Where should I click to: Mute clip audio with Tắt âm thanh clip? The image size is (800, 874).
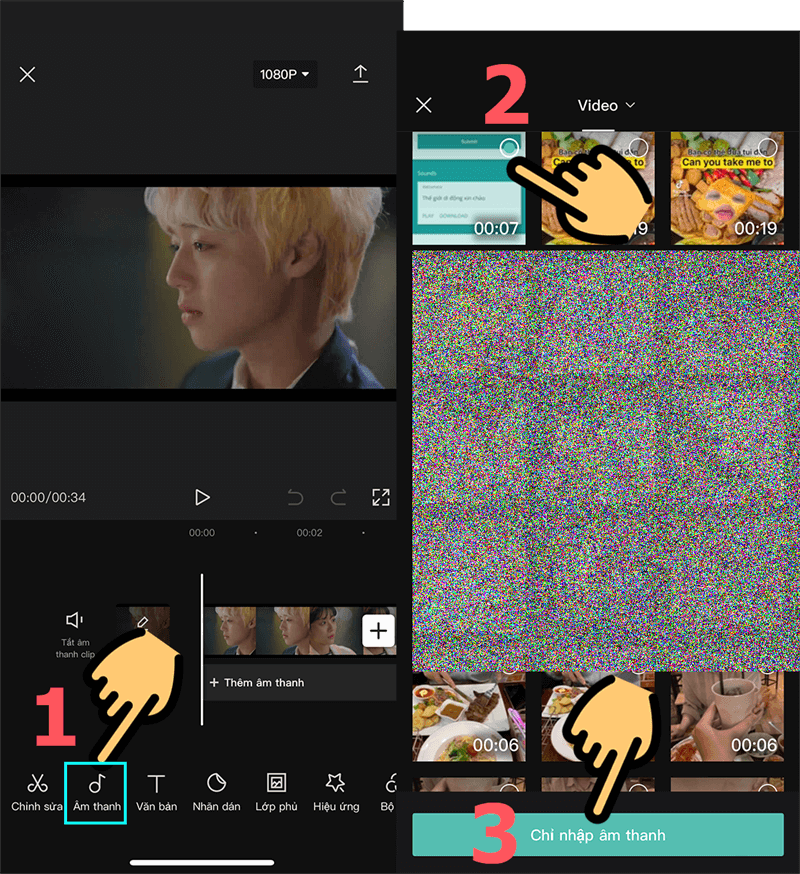(x=75, y=633)
